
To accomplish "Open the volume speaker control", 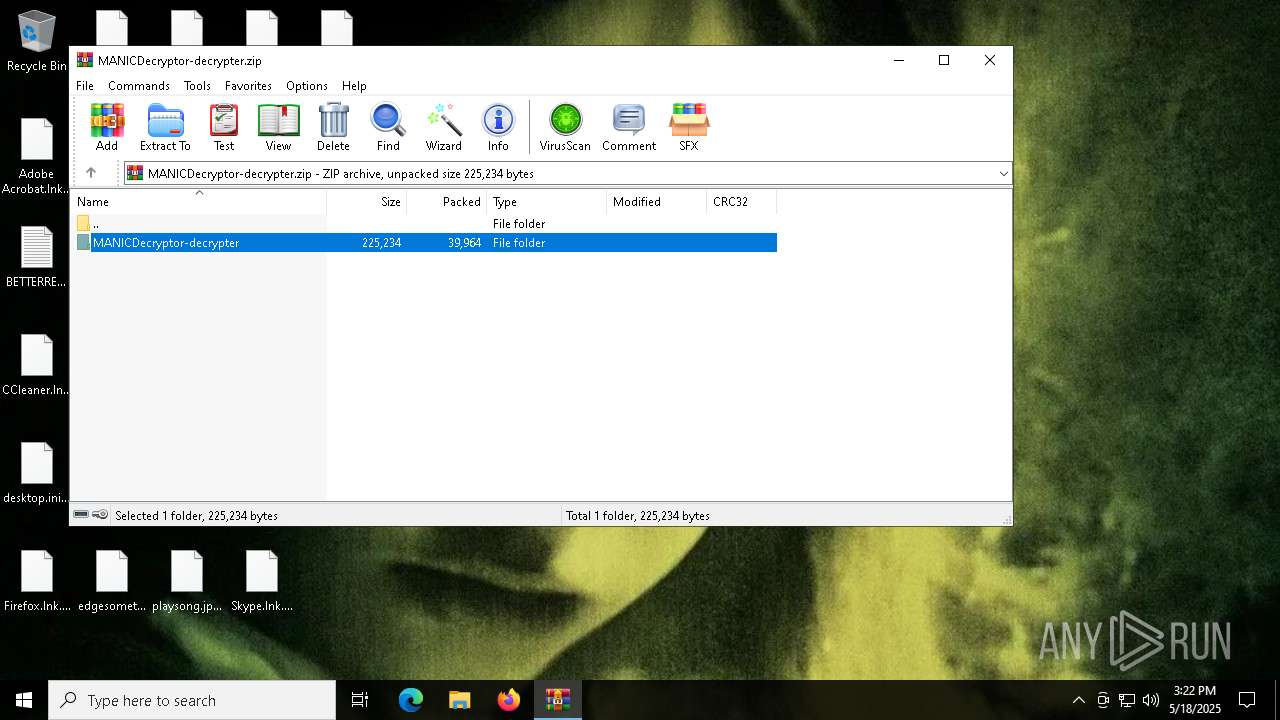I will pos(1150,700).
